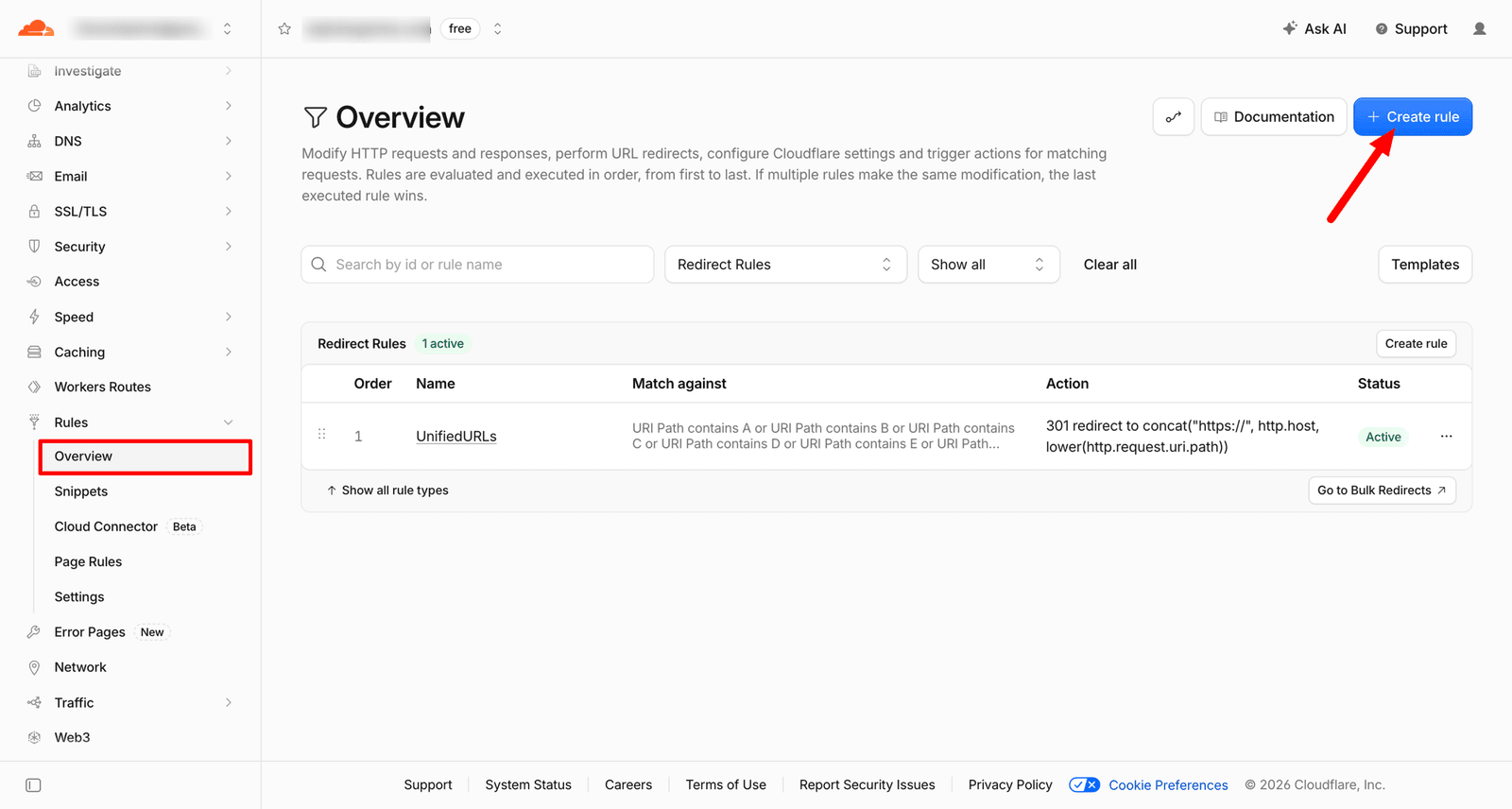The height and width of the screenshot is (809, 1512).
Task: Open the UnifiedURLs rule link
Action: (x=456, y=436)
